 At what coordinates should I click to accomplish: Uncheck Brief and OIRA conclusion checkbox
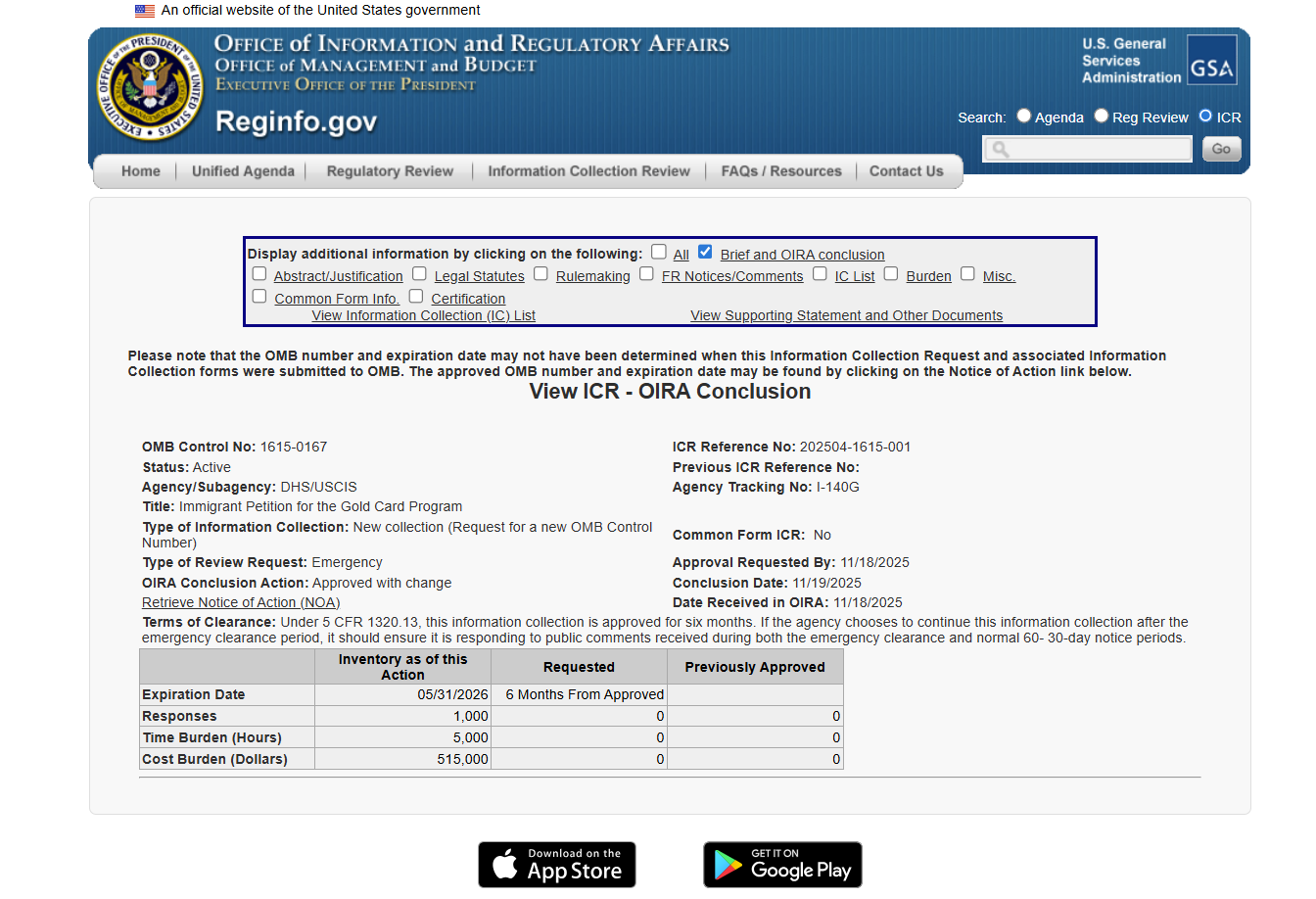coord(705,252)
